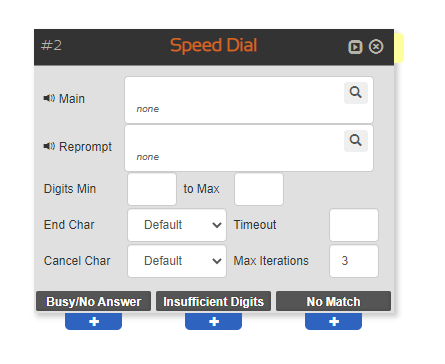The image size is (445, 364).
Task: Add a branch under No Match
Action: [334, 321]
